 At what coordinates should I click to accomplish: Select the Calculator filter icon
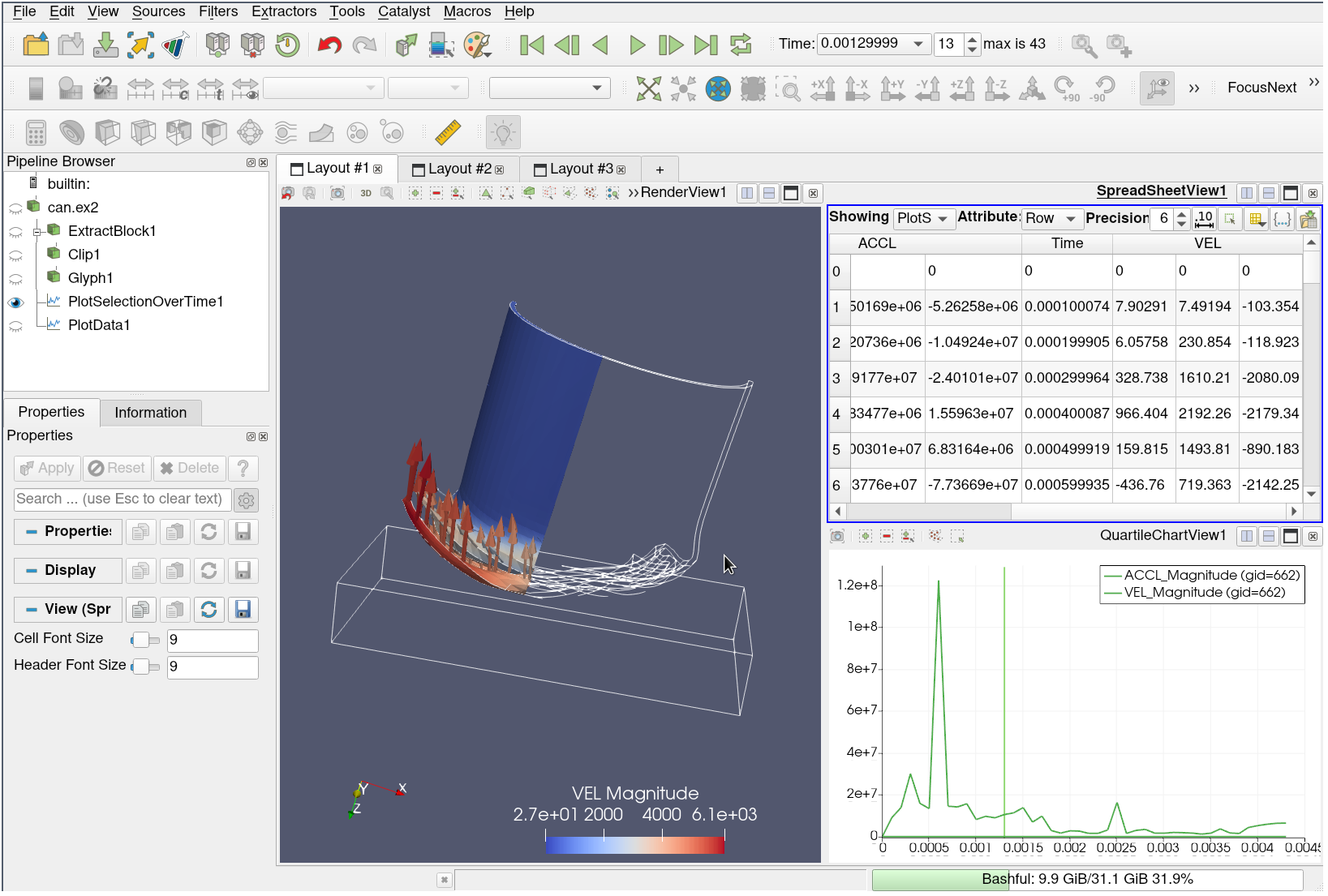36,131
